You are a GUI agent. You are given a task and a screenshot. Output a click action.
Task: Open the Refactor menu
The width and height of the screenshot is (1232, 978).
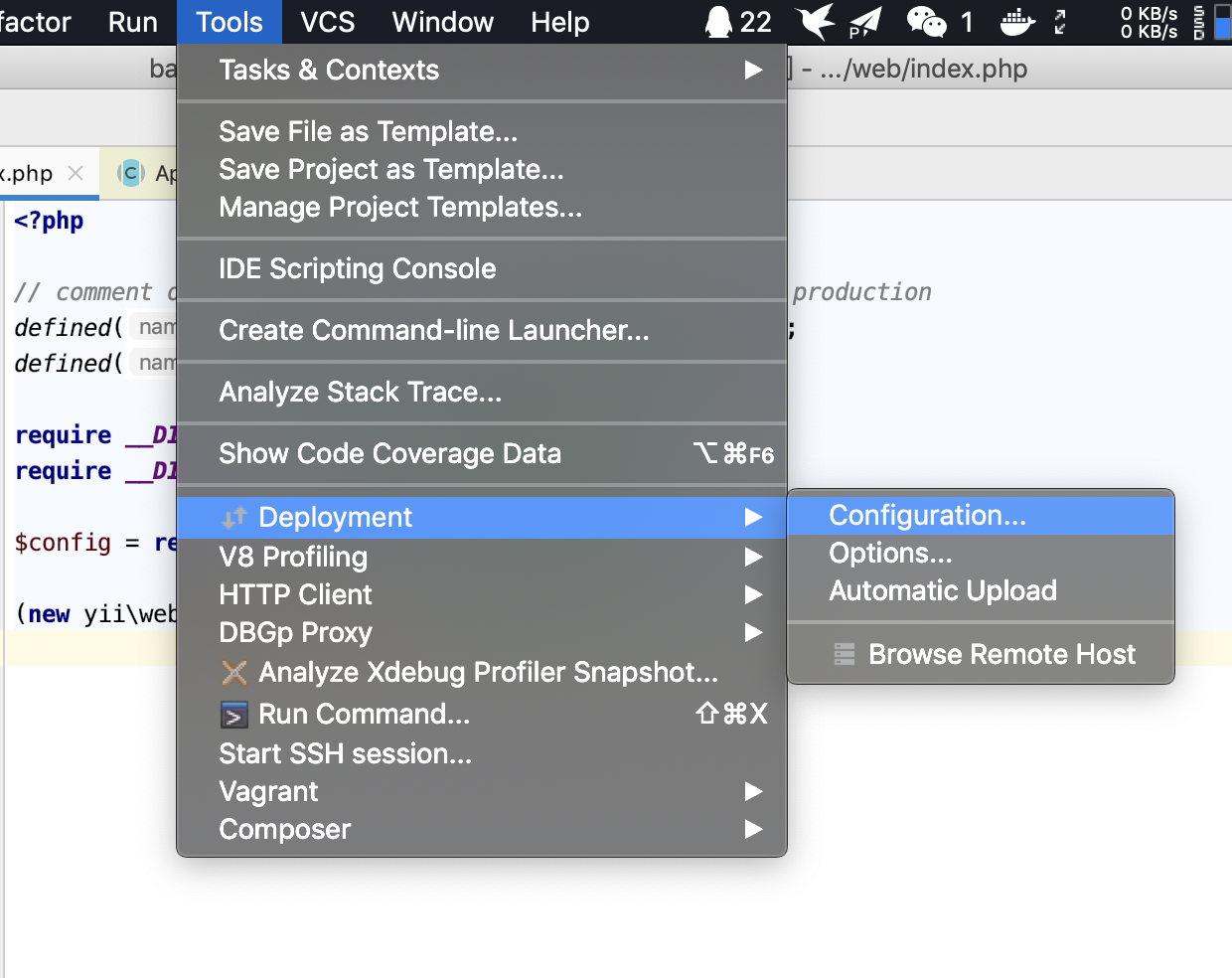[x=35, y=22]
